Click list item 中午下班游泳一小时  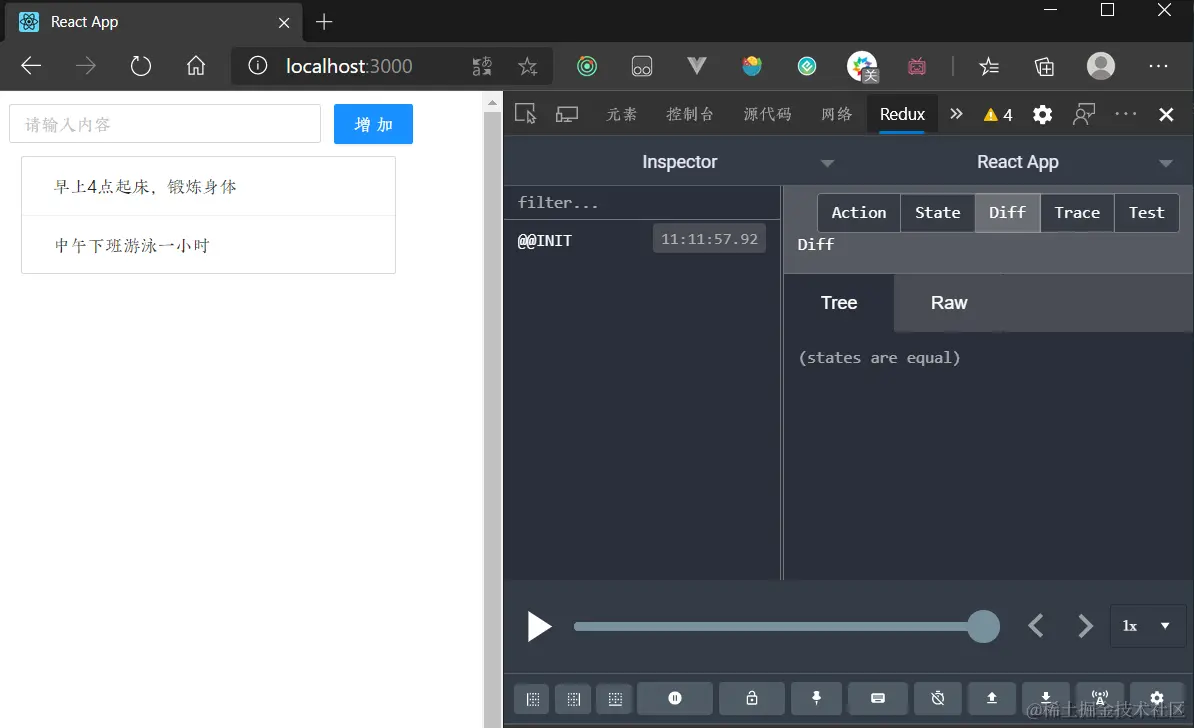pyautogui.click(x=209, y=245)
